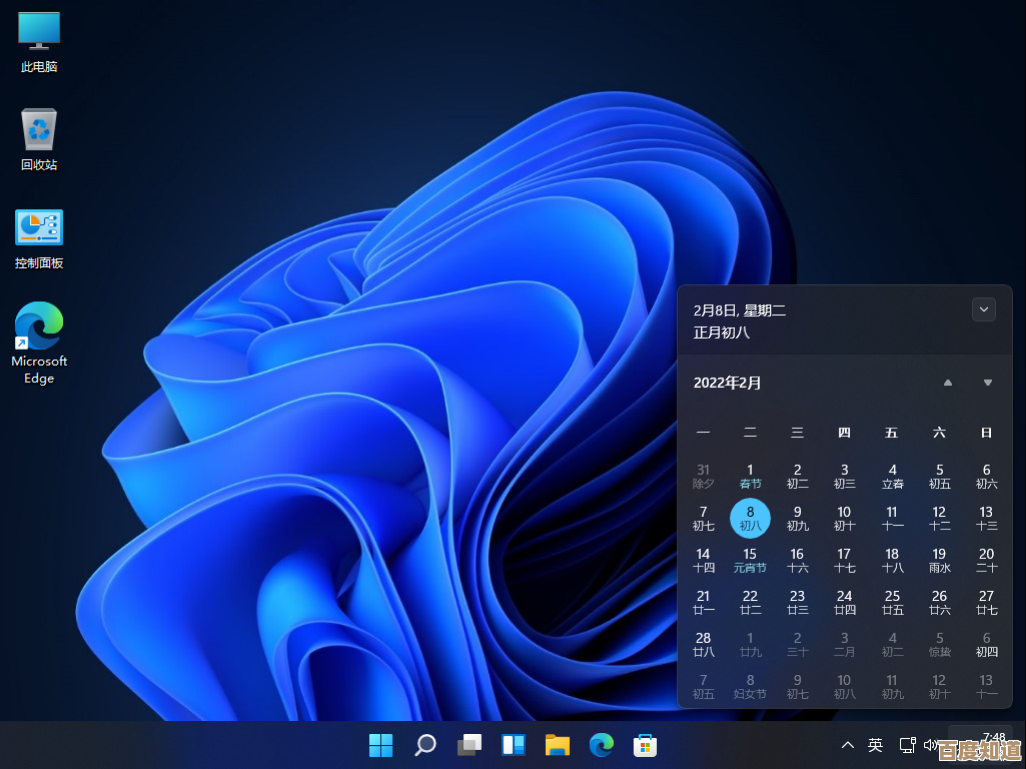The image size is (1026, 769).
Task: Expand hidden tray icons
Action: click(847, 745)
